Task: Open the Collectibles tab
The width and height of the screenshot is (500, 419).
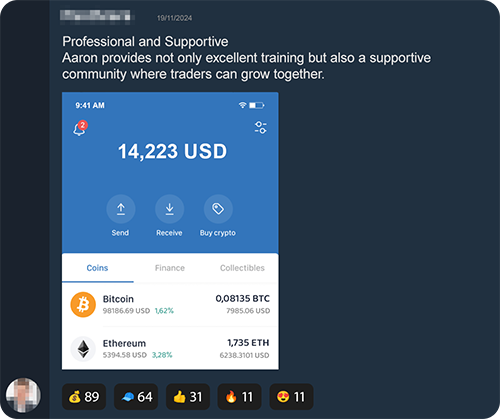Action: click(242, 268)
